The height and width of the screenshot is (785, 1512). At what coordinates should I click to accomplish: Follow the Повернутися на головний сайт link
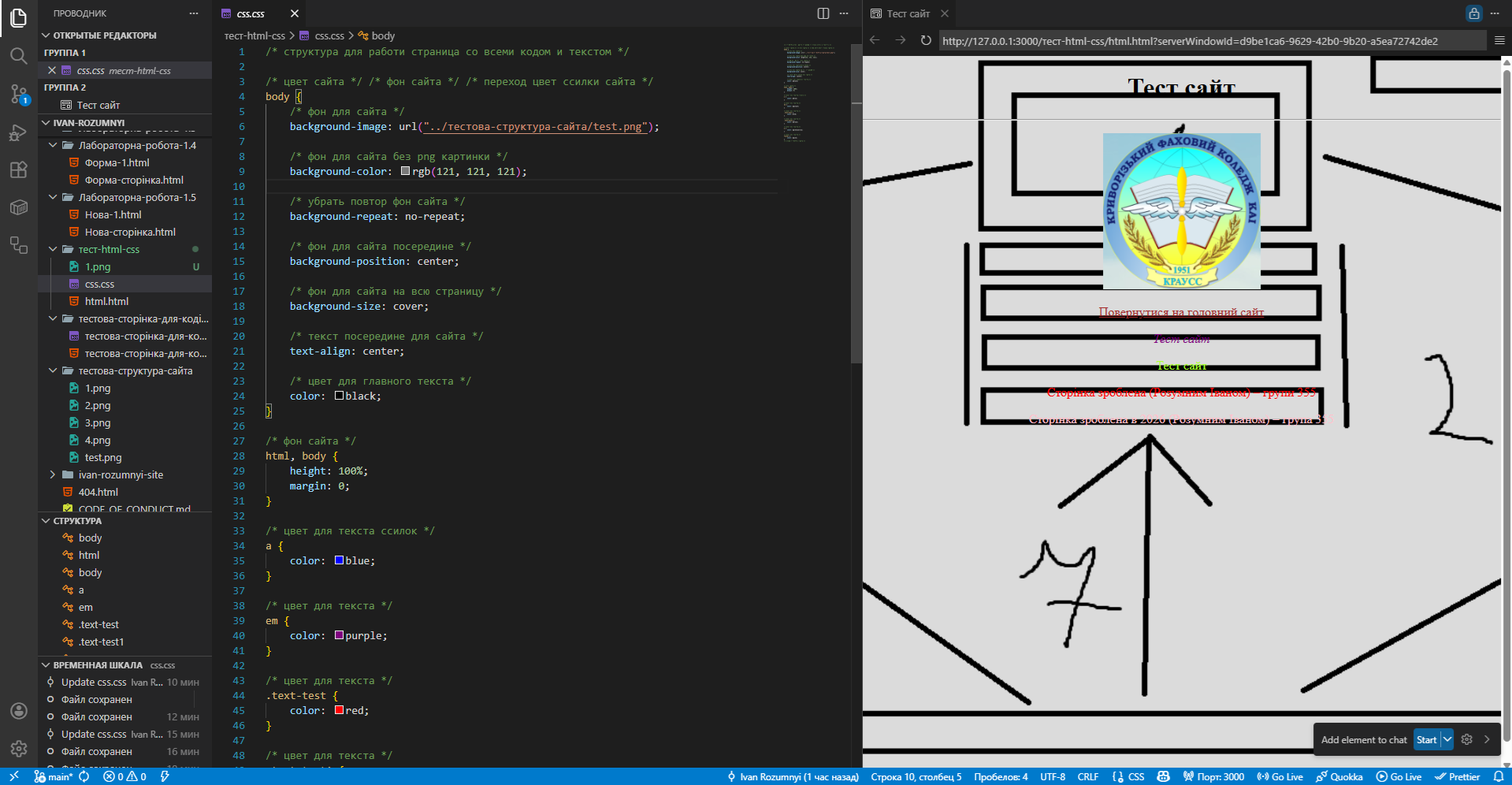[1180, 312]
